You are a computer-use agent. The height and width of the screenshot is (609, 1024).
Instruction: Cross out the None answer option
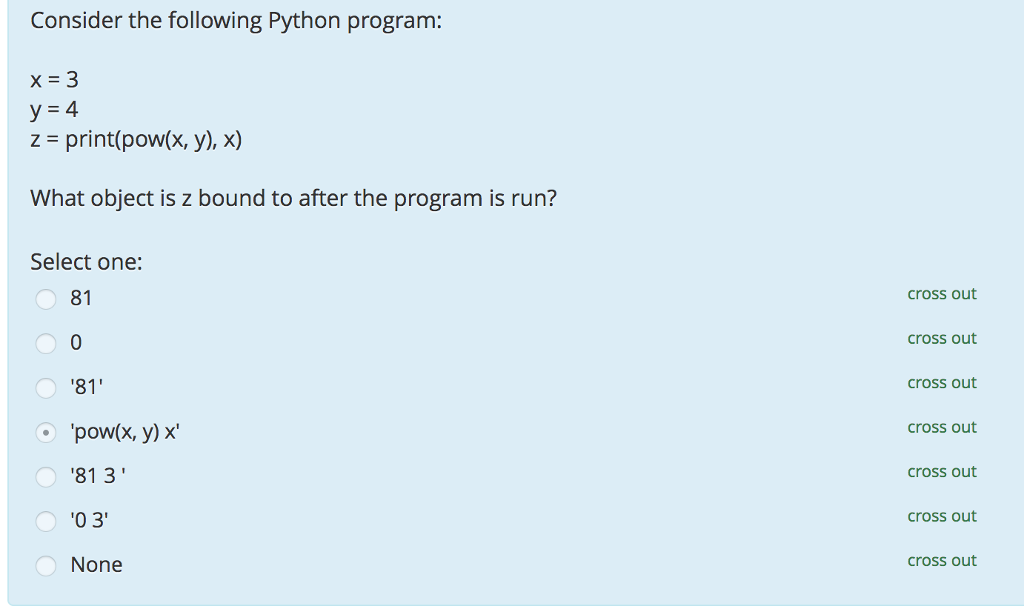[x=941, y=560]
